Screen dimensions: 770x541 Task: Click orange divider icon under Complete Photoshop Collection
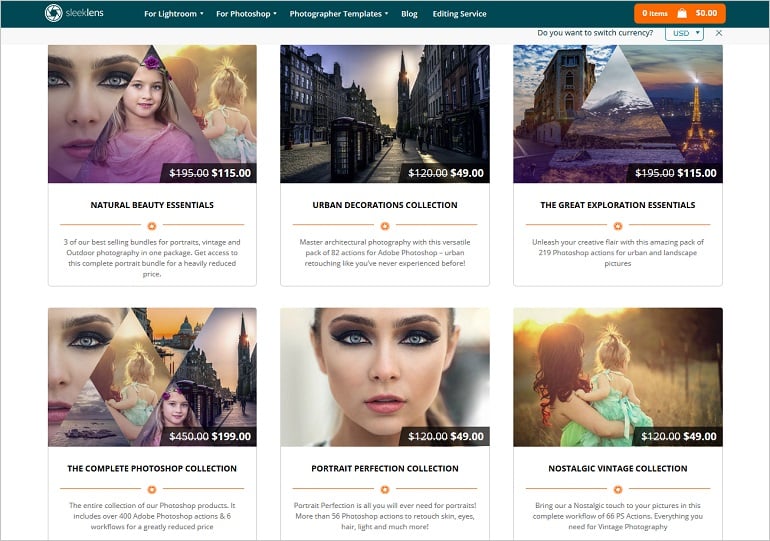152,489
